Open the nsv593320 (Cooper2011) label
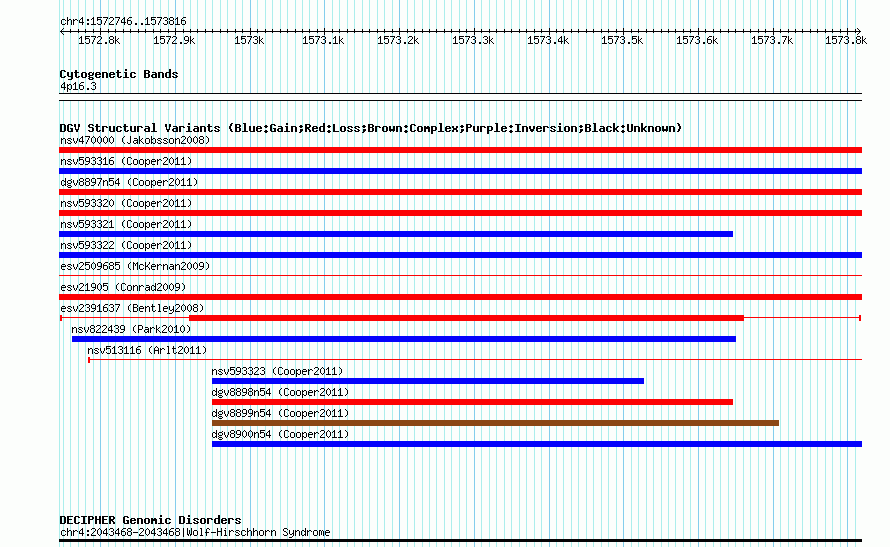 pos(126,203)
